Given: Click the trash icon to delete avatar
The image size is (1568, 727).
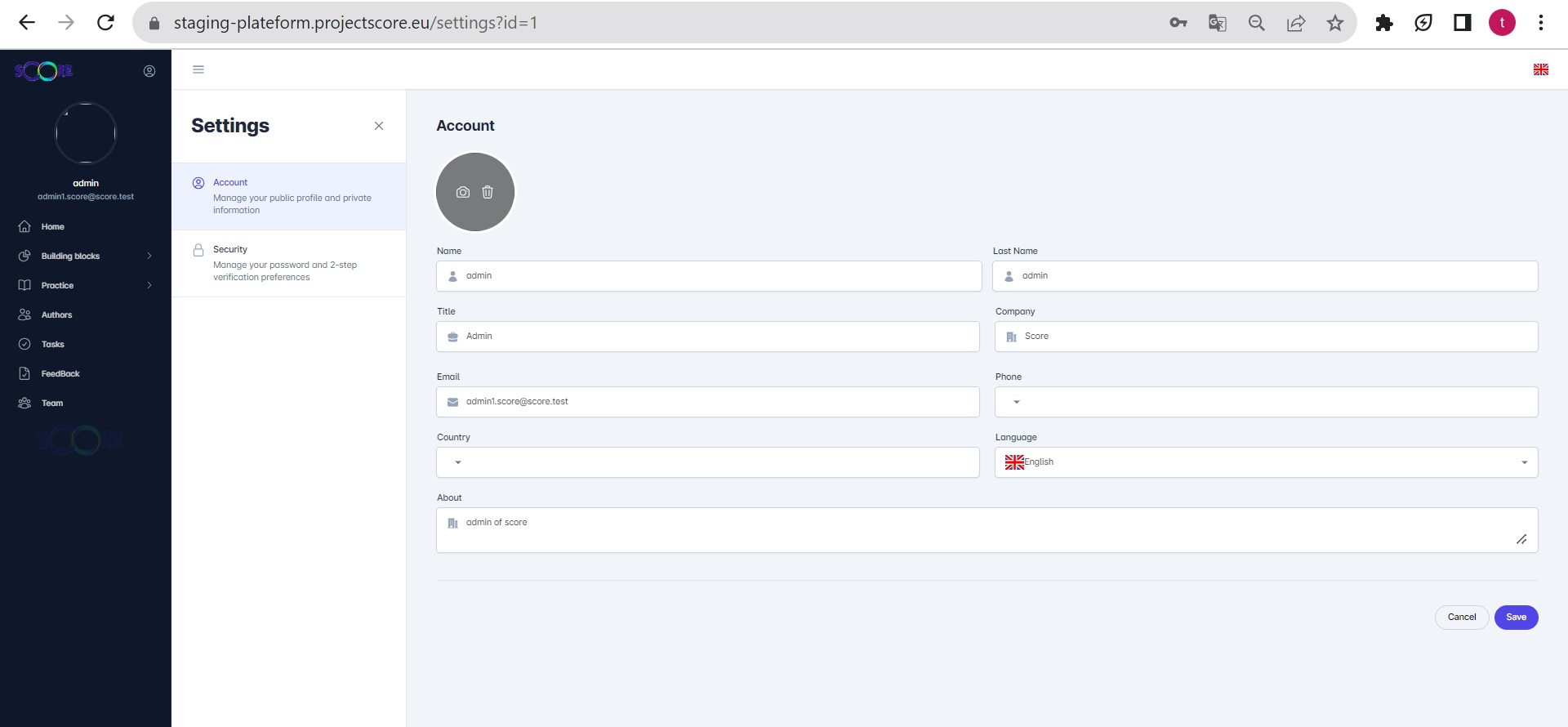Looking at the screenshot, I should pos(488,192).
